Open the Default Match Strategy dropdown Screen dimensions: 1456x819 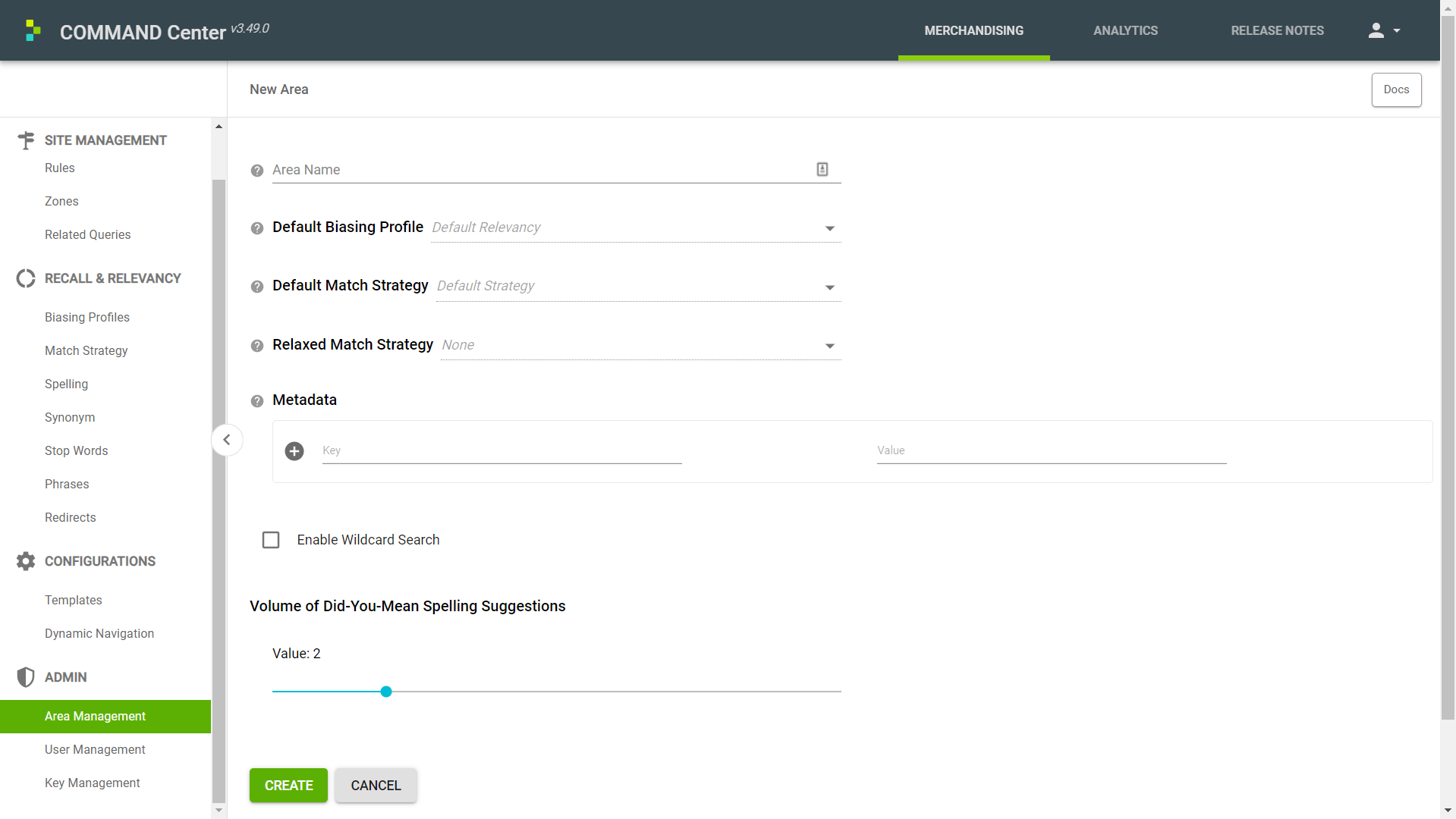pyautogui.click(x=638, y=287)
